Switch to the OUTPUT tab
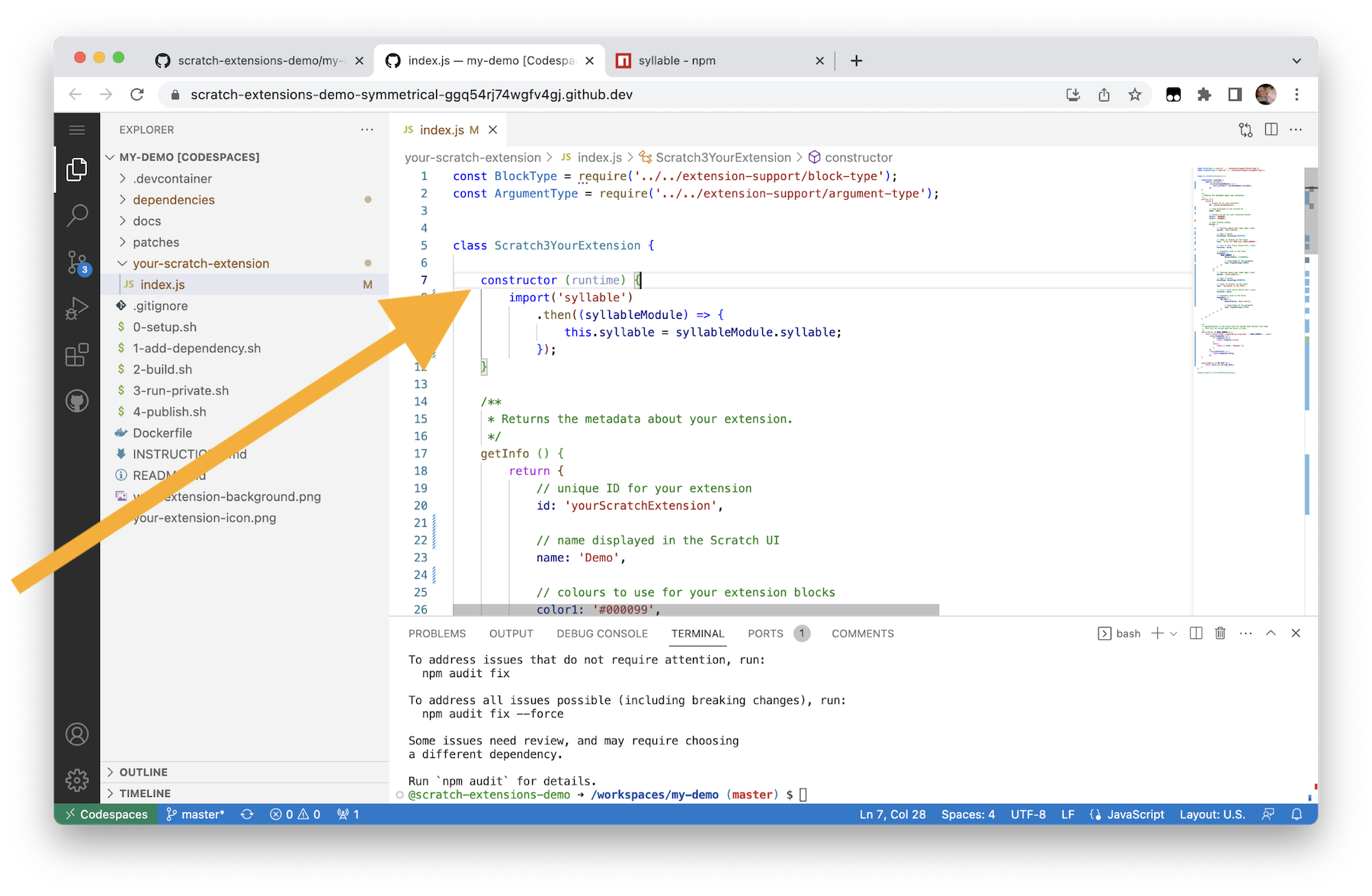 coord(510,633)
